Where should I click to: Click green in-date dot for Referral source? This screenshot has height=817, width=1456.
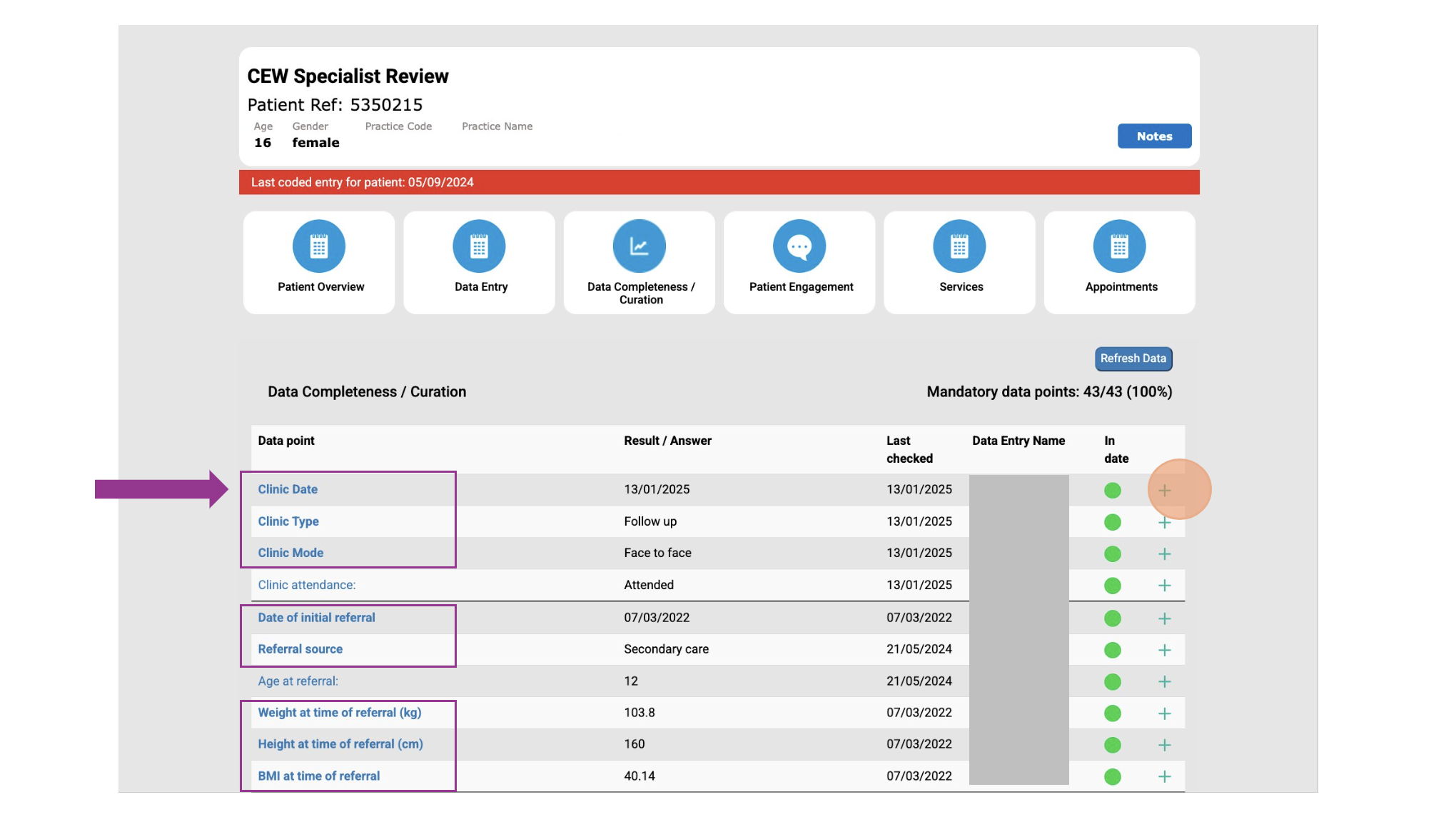[1112, 650]
